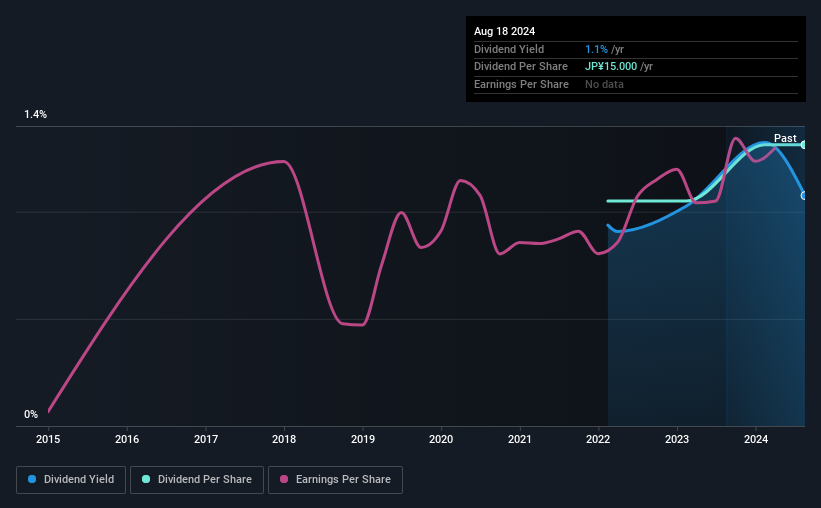The height and width of the screenshot is (508, 821).
Task: Select the Dividend Per Share endpoint marker
Action: [804, 145]
